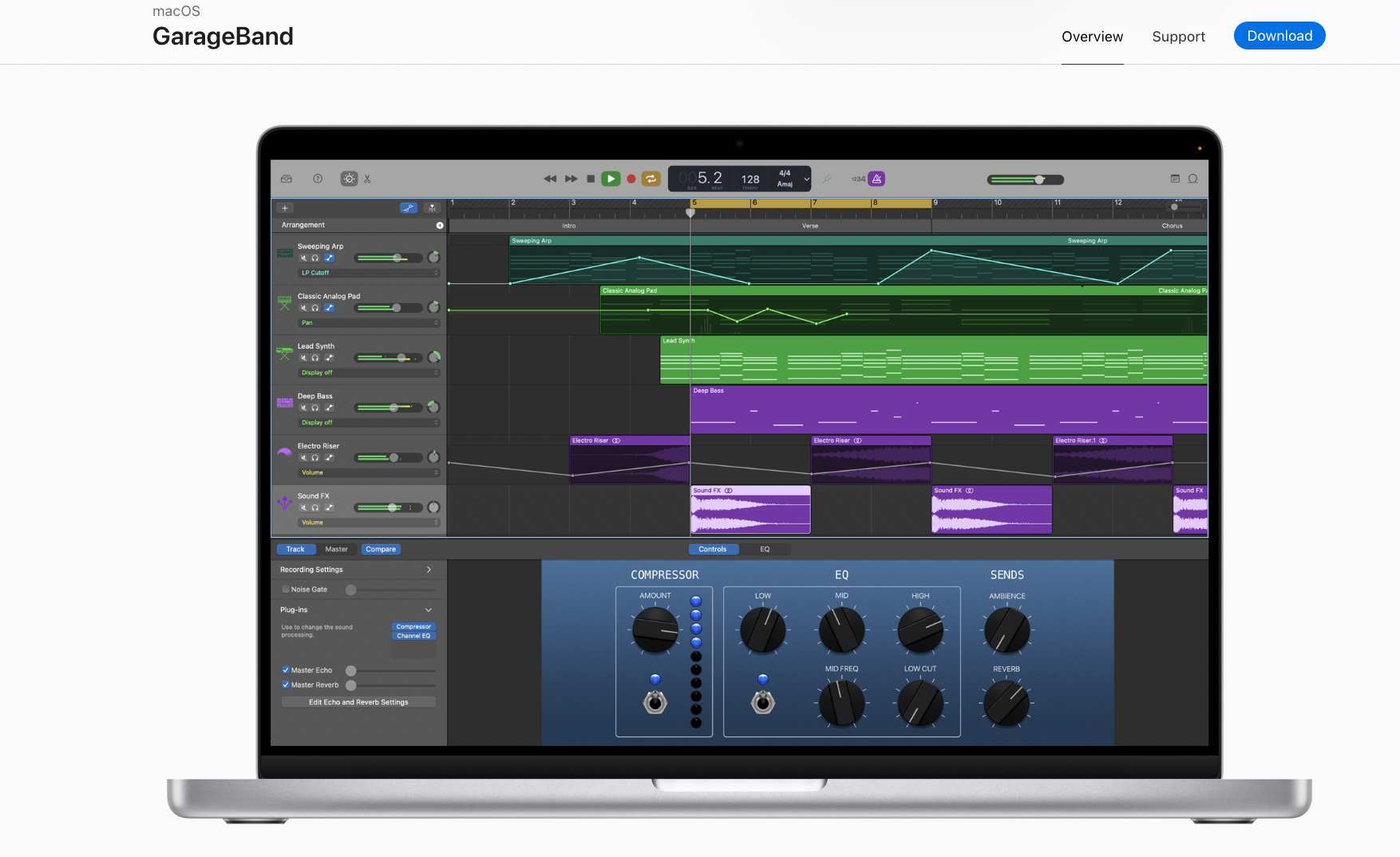
Task: Click the Channel EQ plug-in slot
Action: [x=413, y=636]
